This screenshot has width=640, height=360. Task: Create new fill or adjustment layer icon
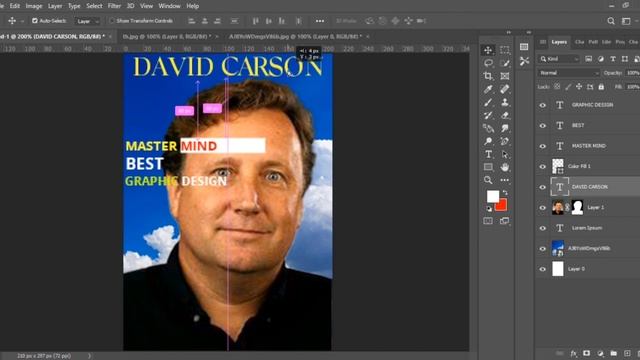(600, 353)
